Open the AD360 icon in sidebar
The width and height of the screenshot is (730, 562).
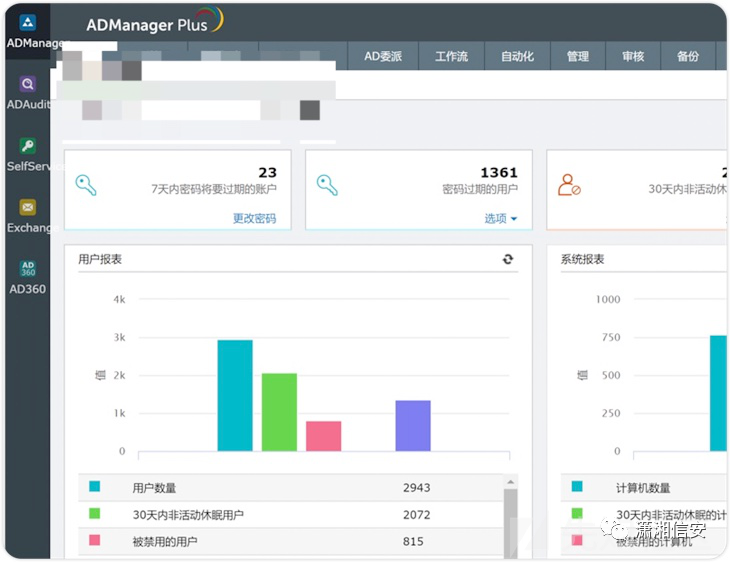[x=27, y=269]
